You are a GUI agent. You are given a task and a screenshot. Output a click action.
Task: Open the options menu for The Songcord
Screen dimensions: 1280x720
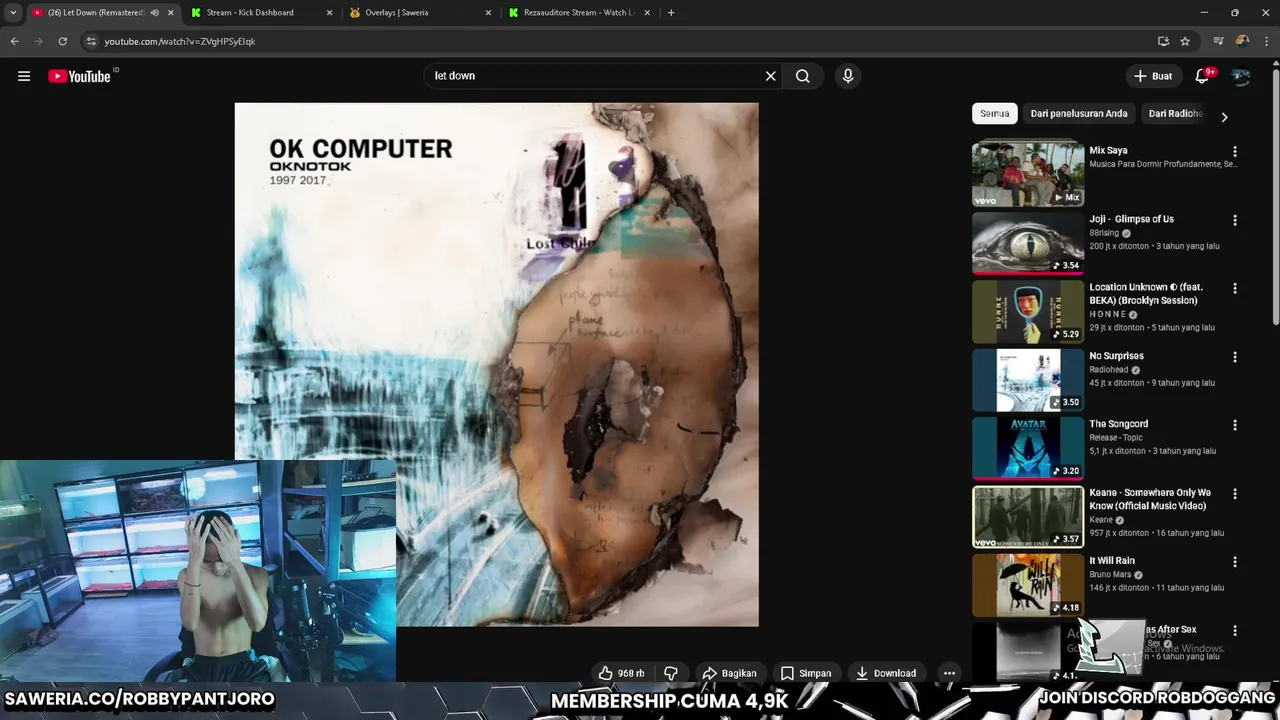pos(1235,425)
